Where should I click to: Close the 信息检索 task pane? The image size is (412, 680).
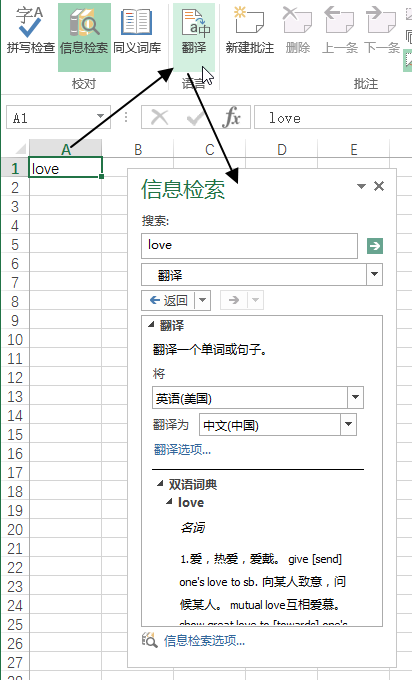pos(379,186)
